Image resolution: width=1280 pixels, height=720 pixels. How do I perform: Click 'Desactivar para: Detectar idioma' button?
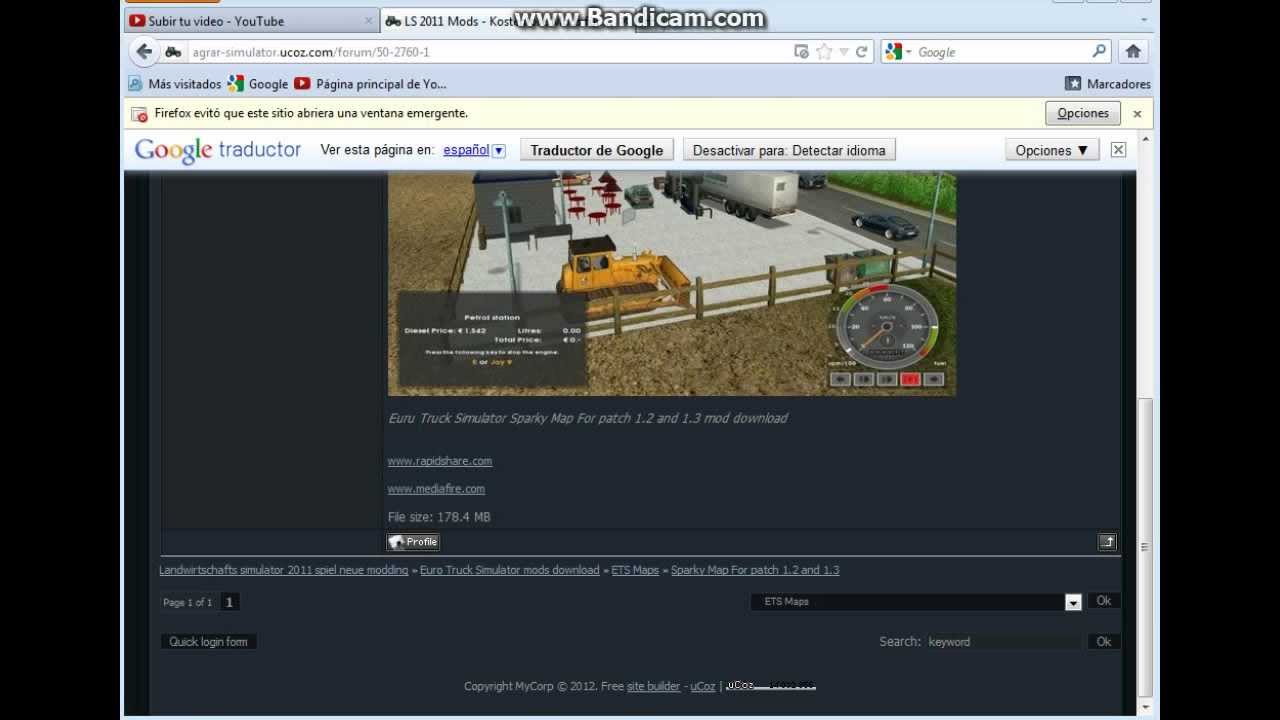click(x=789, y=150)
